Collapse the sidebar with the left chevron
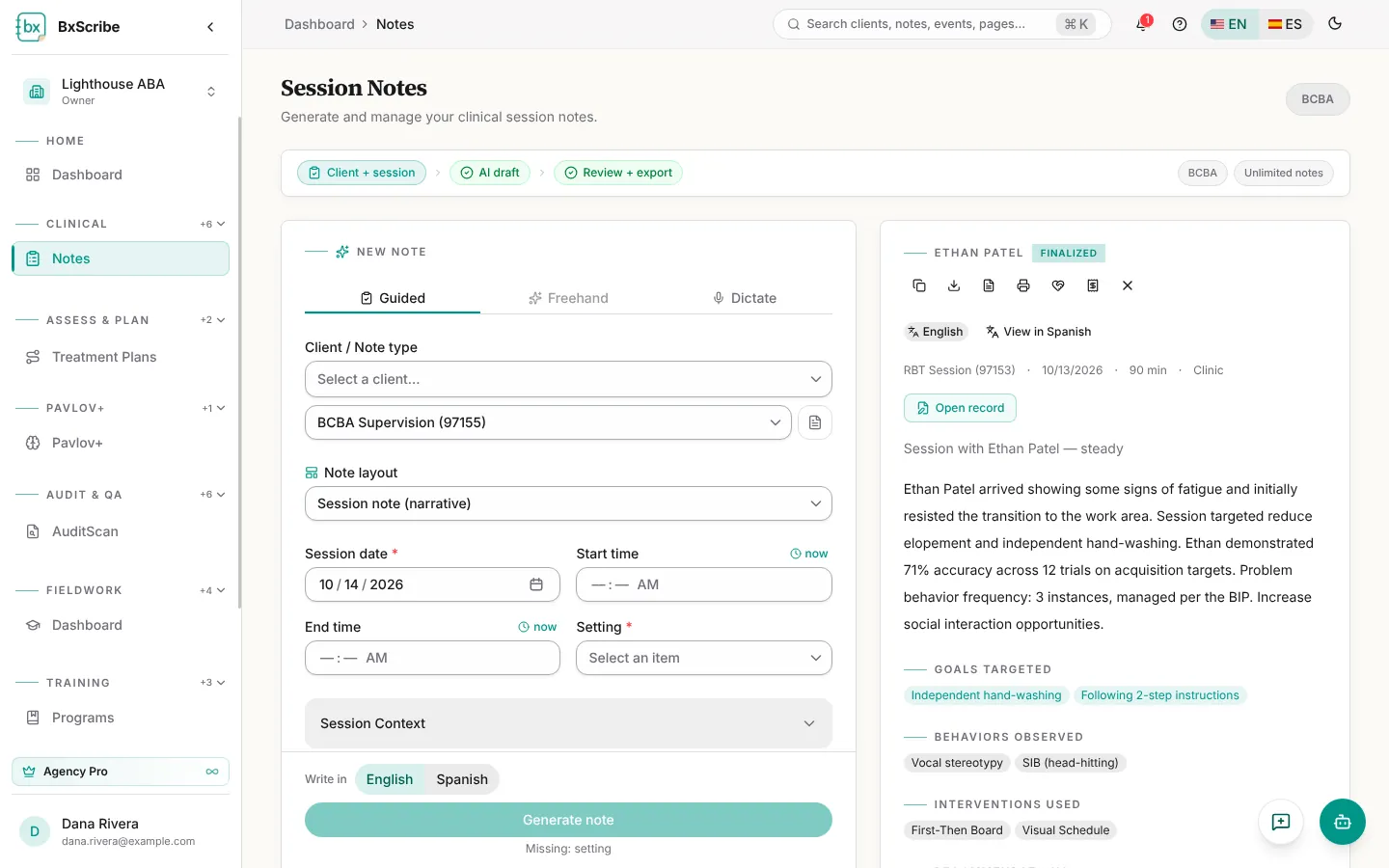The image size is (1389, 868). [210, 27]
